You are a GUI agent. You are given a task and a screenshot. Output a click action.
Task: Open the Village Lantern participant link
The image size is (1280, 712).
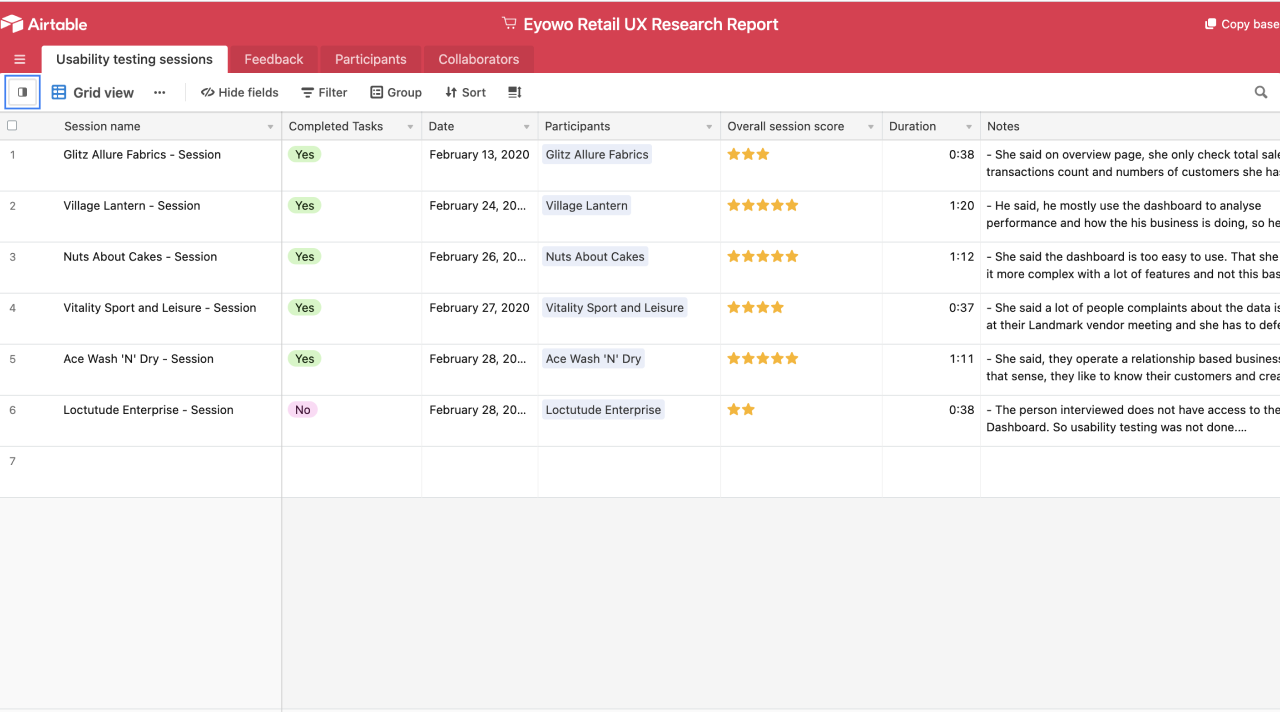586,206
